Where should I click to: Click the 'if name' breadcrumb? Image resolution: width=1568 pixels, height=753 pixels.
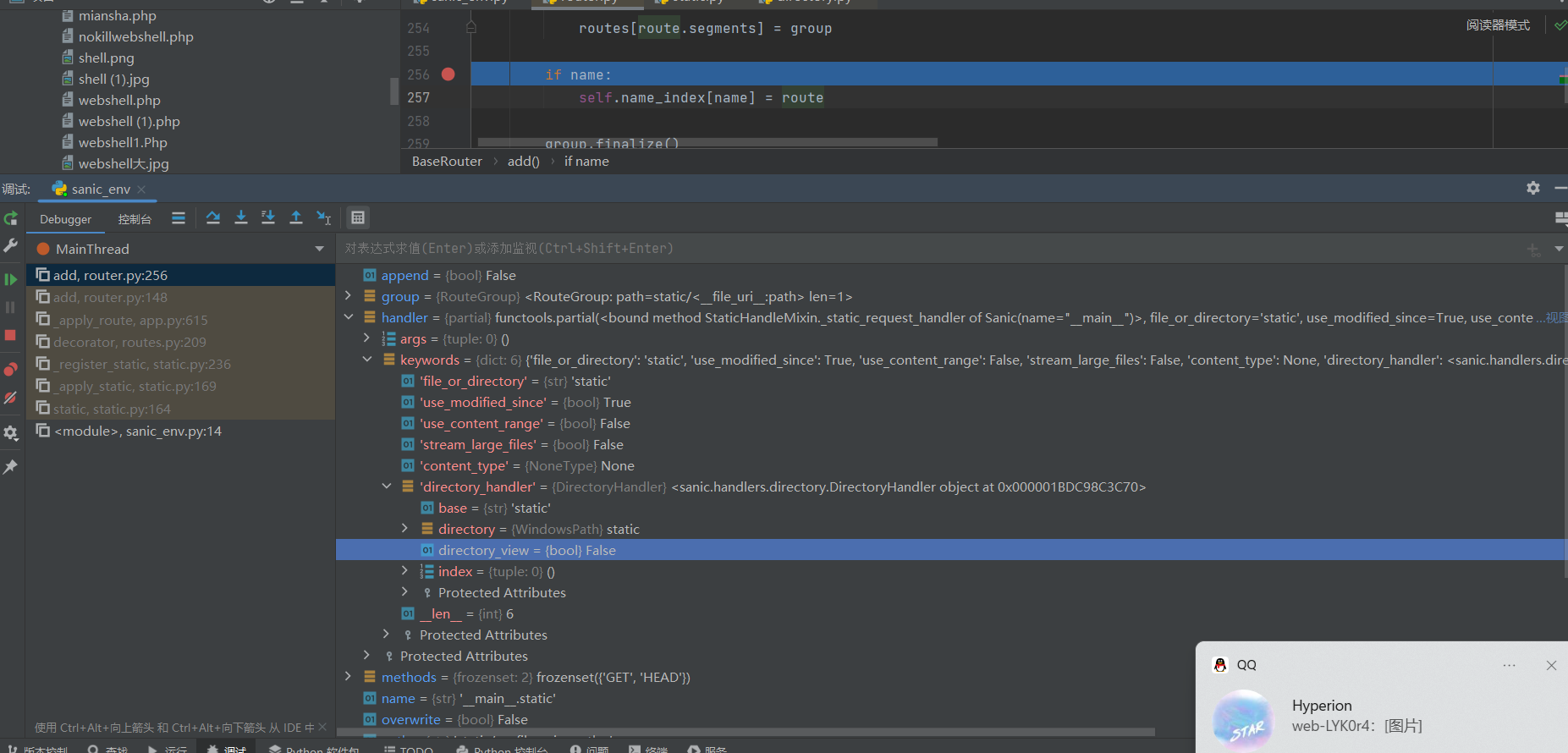tap(586, 161)
